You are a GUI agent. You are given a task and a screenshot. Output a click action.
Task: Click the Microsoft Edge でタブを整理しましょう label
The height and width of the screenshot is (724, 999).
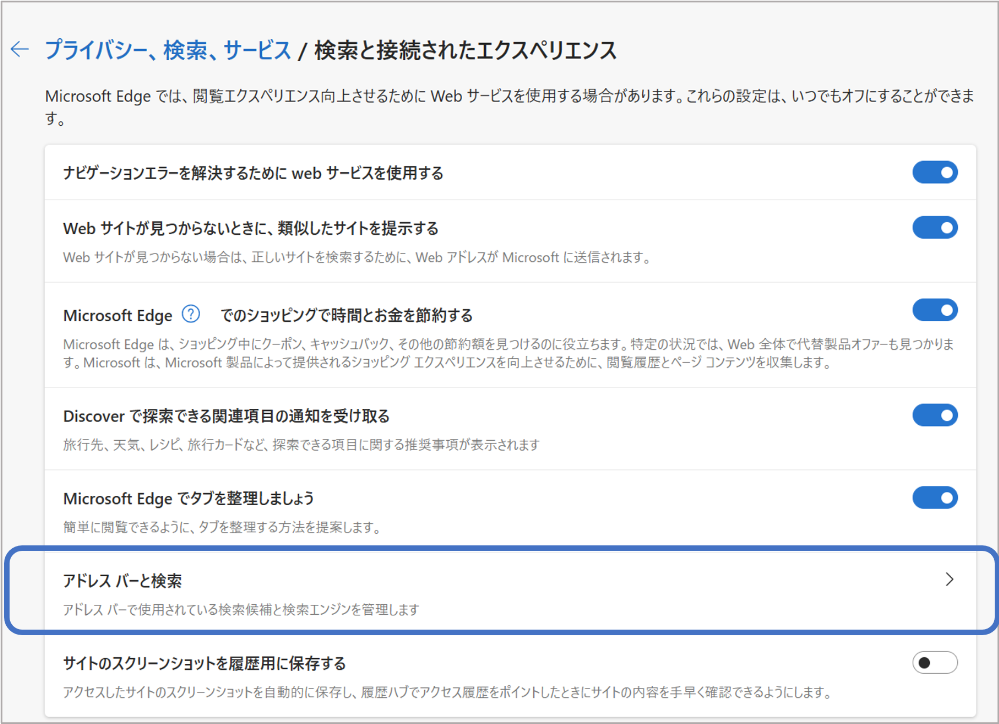[x=189, y=498]
